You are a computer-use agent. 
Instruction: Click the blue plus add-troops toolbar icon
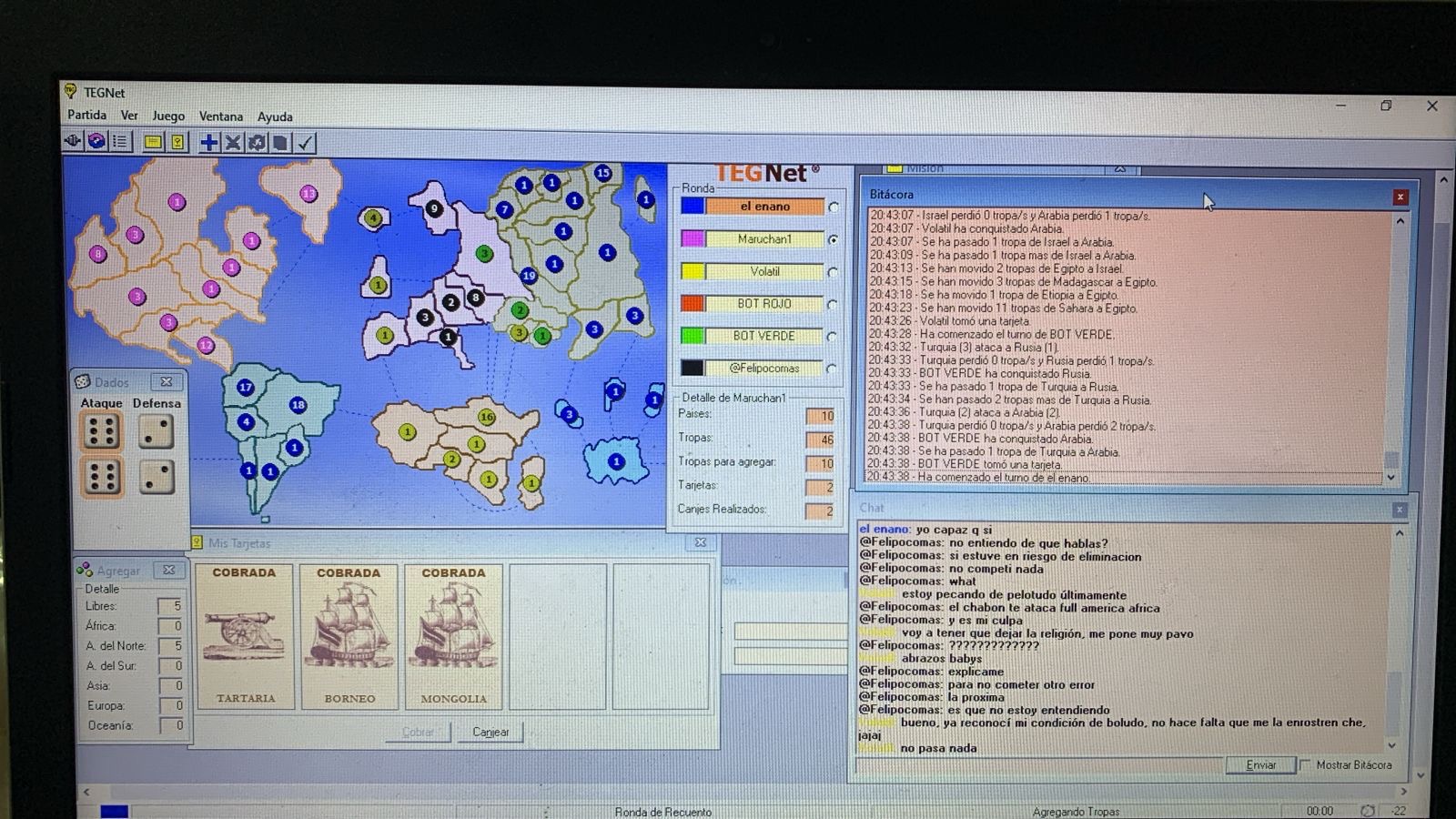click(x=209, y=142)
